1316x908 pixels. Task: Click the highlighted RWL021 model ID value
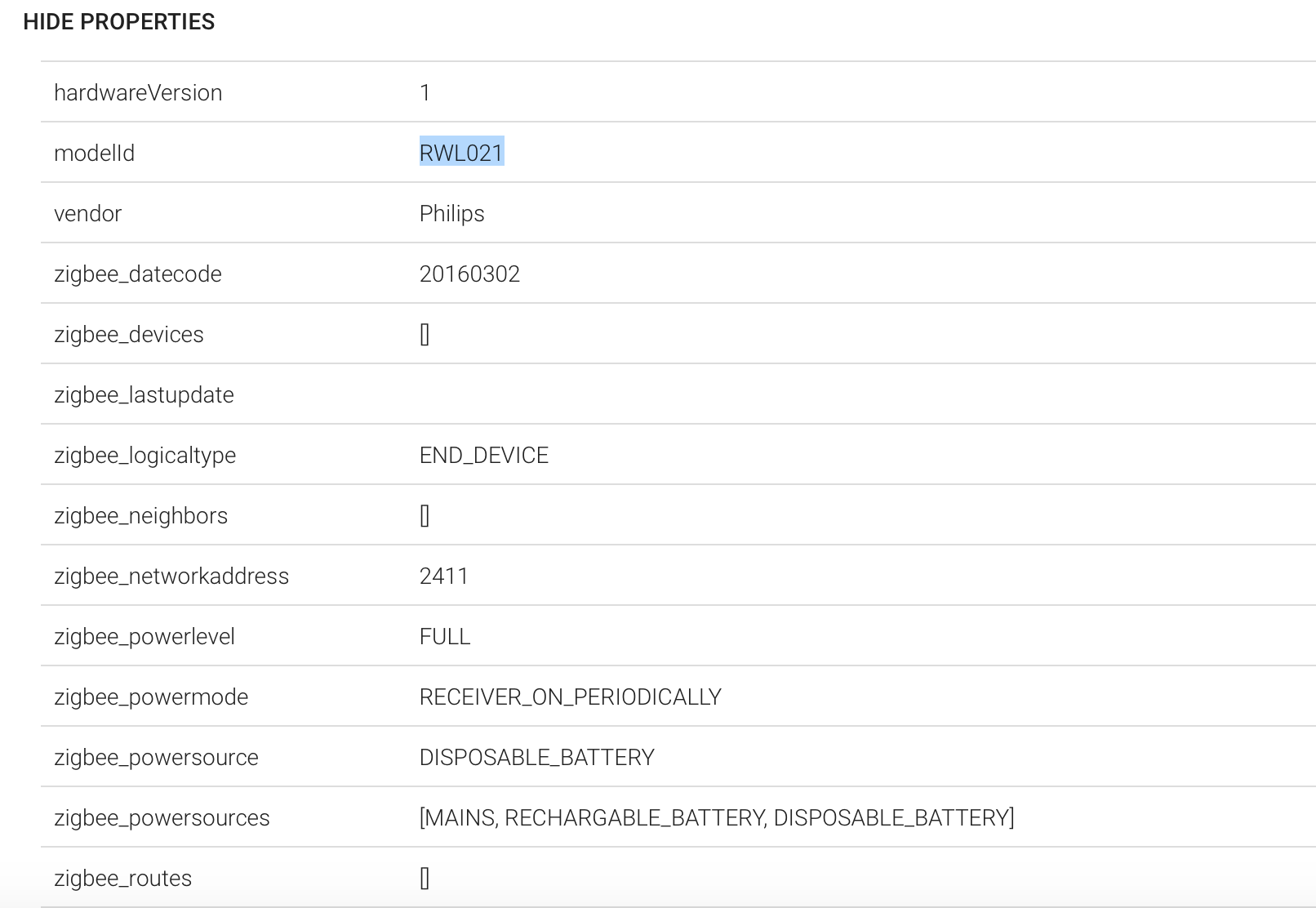(x=461, y=153)
